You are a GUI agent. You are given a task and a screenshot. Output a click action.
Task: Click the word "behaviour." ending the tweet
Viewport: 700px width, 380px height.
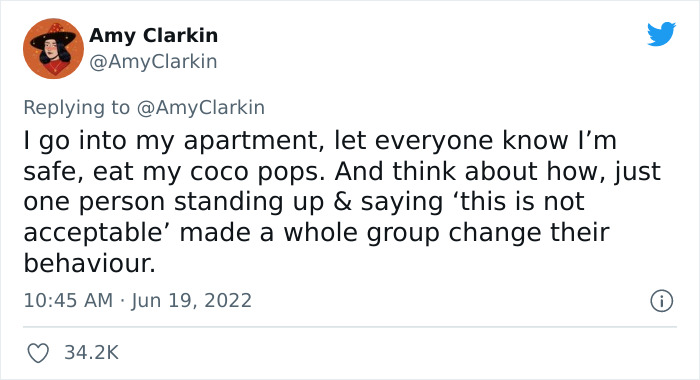90,263
